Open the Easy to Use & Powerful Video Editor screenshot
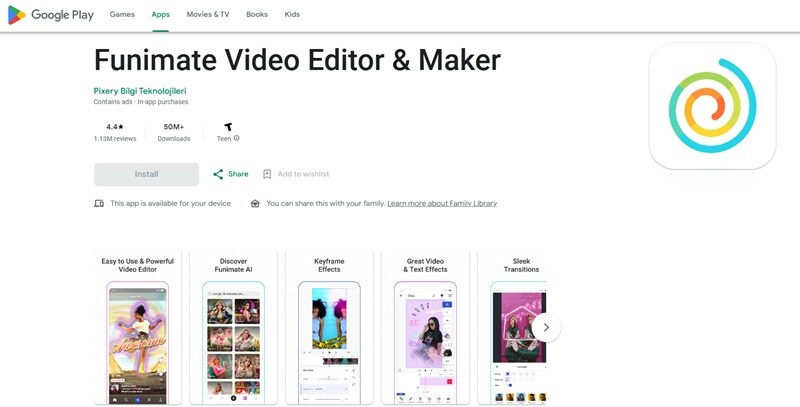 (138, 327)
